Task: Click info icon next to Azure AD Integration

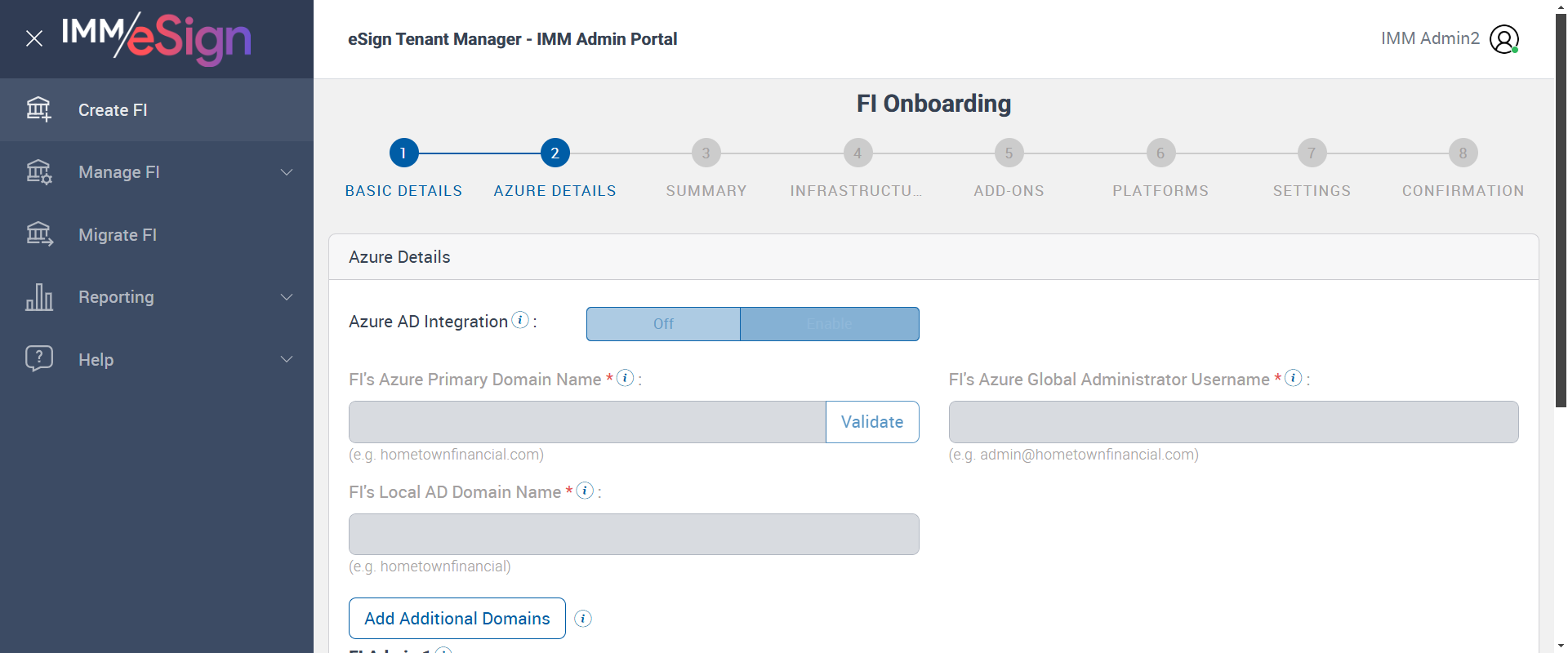Action: point(520,320)
